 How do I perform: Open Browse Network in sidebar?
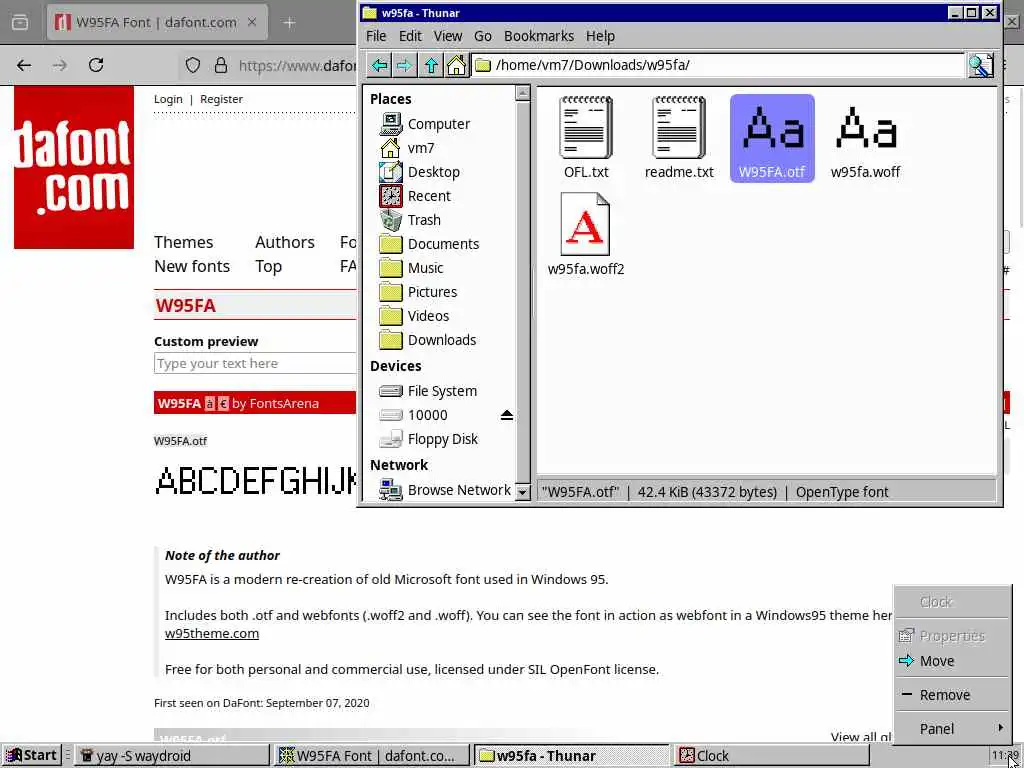click(445, 490)
